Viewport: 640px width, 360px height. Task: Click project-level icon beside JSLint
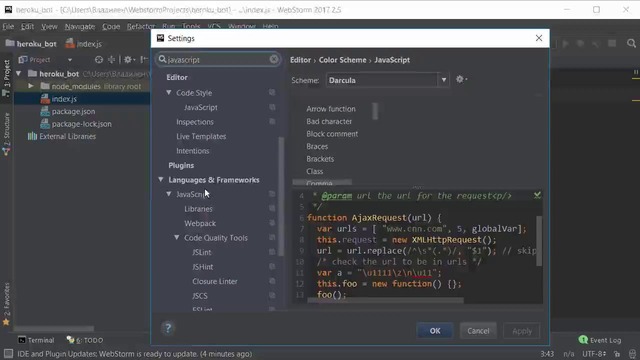tap(272, 252)
